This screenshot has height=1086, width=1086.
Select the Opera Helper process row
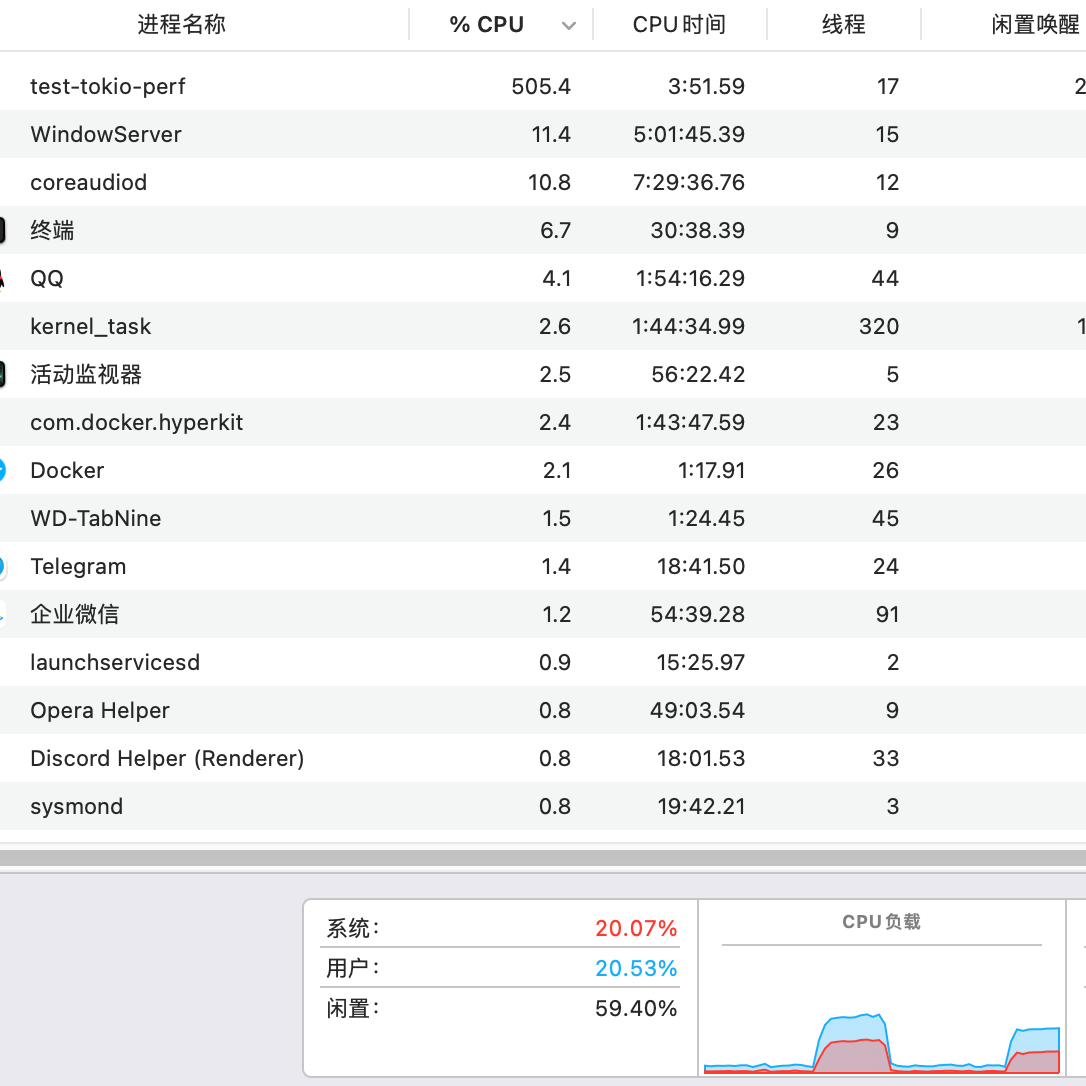(543, 710)
